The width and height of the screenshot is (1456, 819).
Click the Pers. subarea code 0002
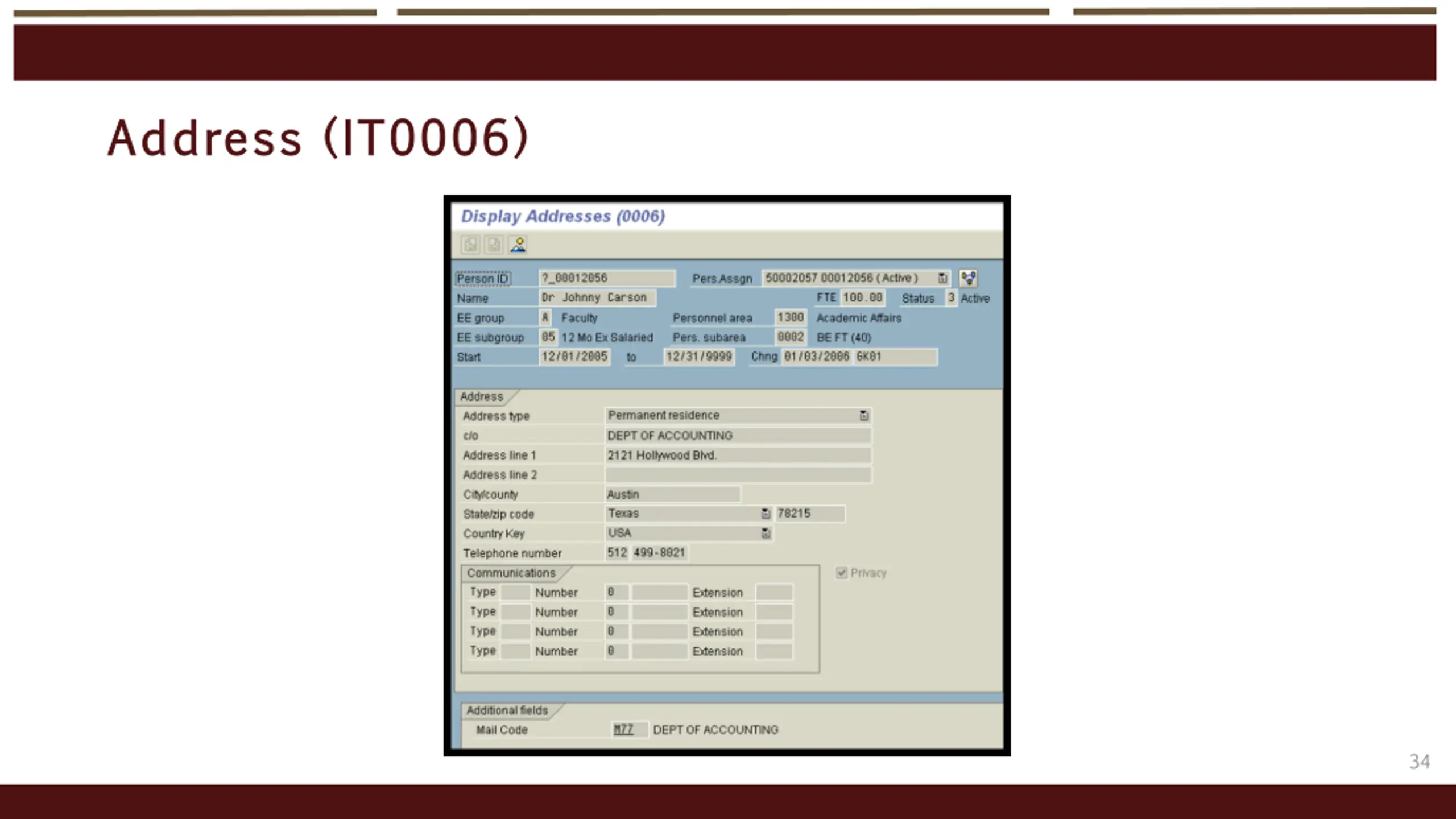coord(791,337)
